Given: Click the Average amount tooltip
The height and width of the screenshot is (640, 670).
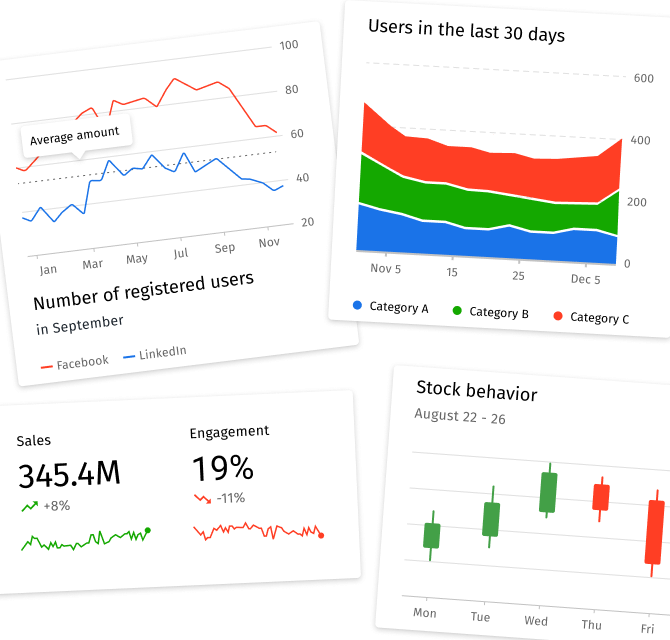Looking at the screenshot, I should pyautogui.click(x=76, y=136).
